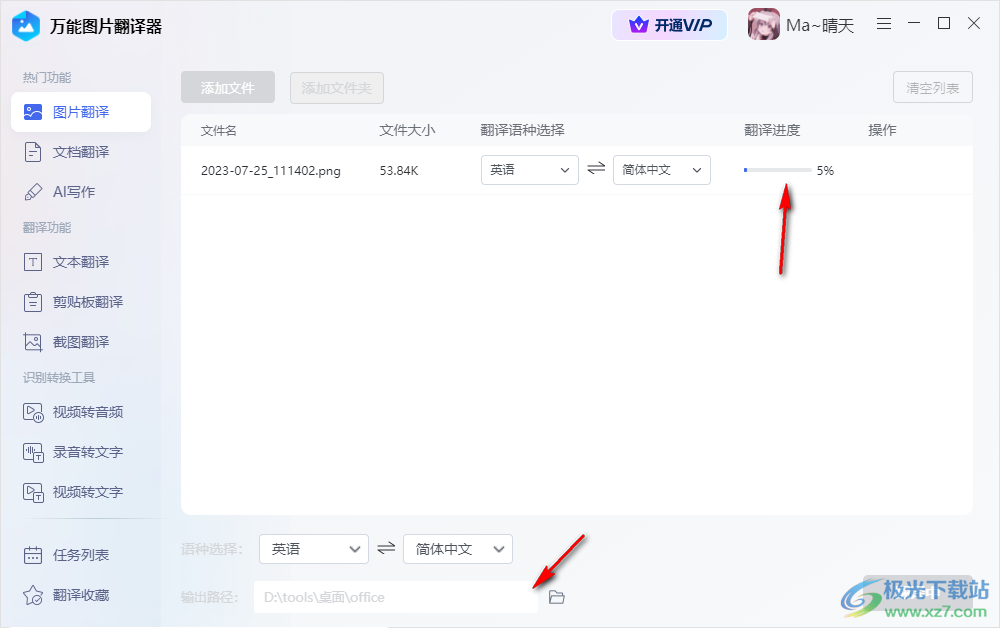Click the 操作 column header
This screenshot has height=628, width=1000.
pyautogui.click(x=883, y=131)
